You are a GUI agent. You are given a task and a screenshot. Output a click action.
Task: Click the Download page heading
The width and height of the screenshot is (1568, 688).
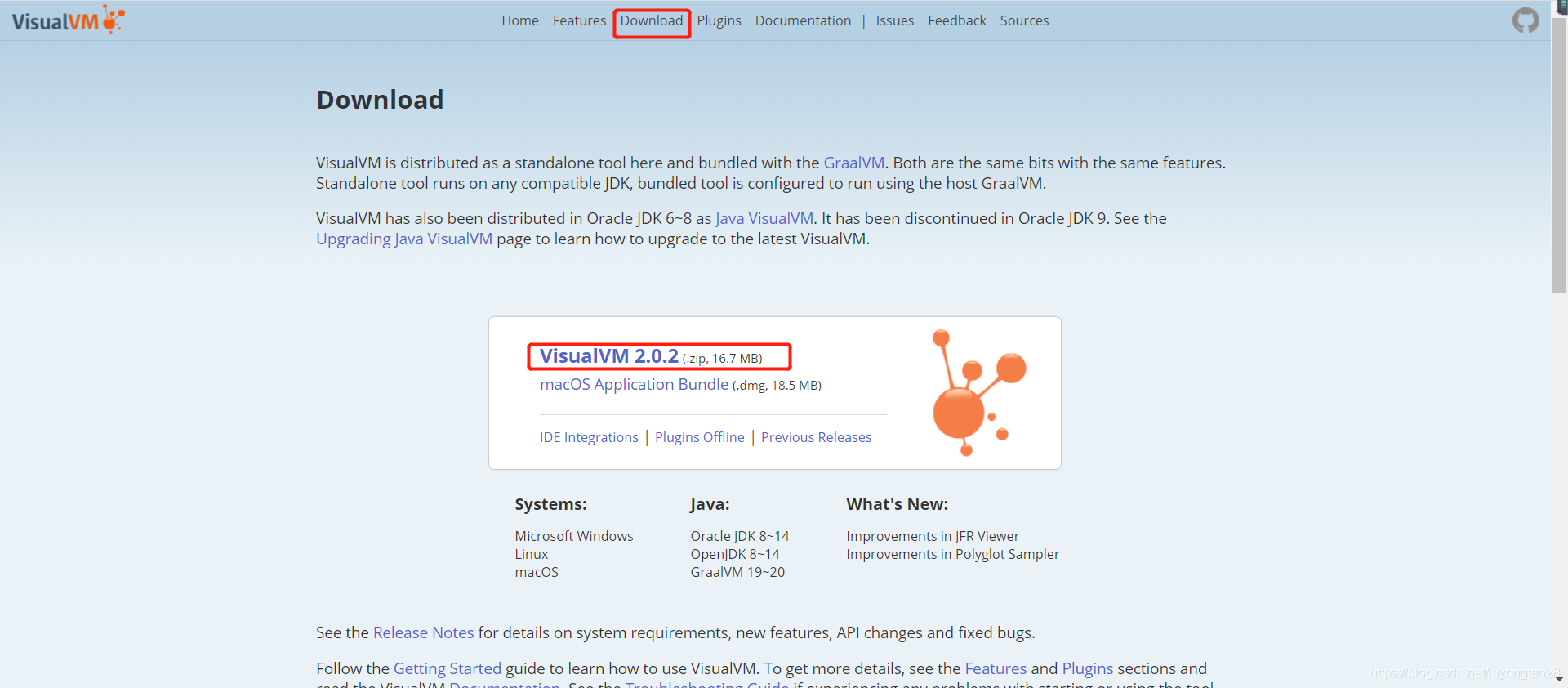pos(380,100)
